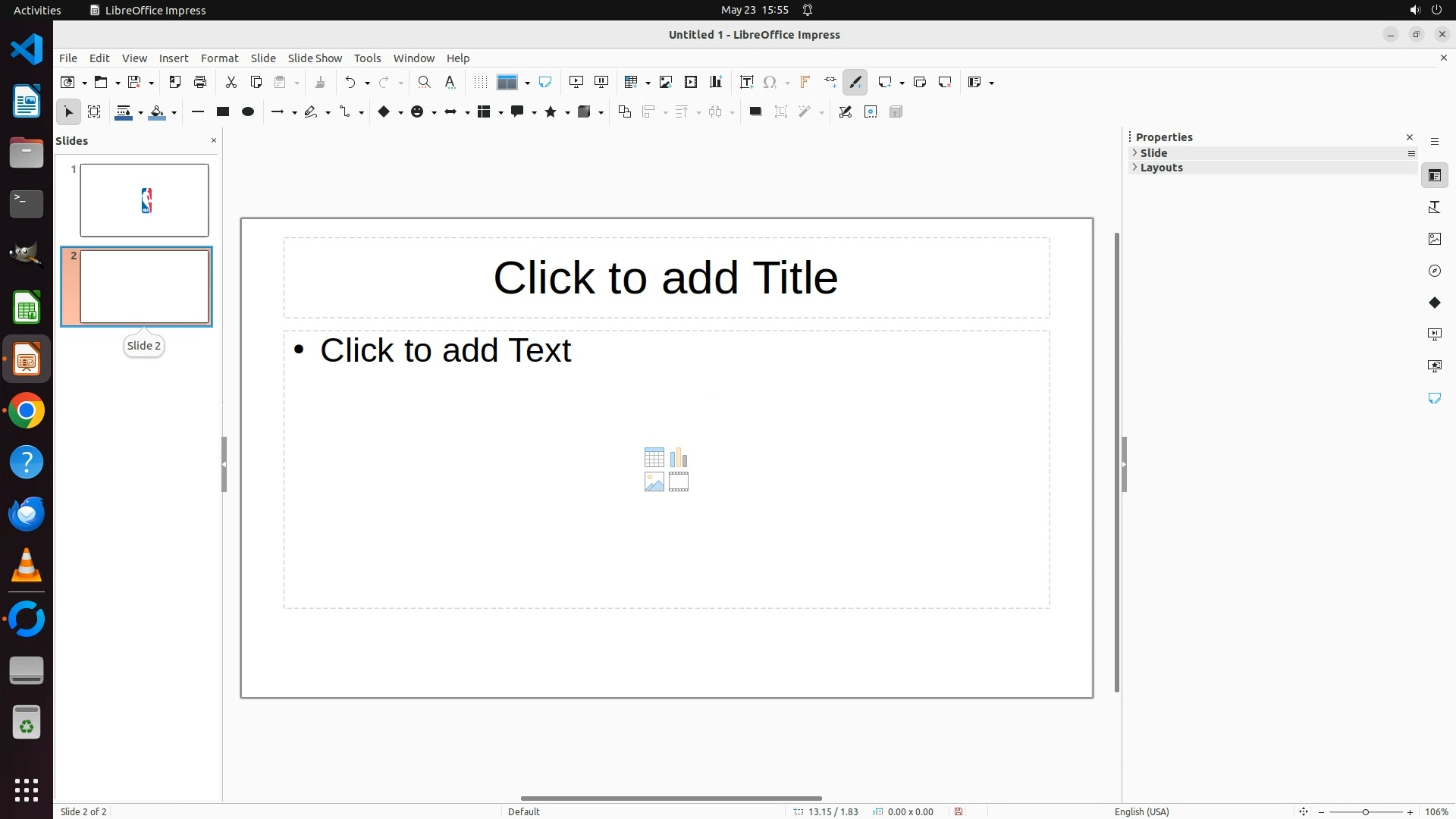Open the Navigator sidebar panel icon
This screenshot has width=1456, height=819.
coord(1434,271)
